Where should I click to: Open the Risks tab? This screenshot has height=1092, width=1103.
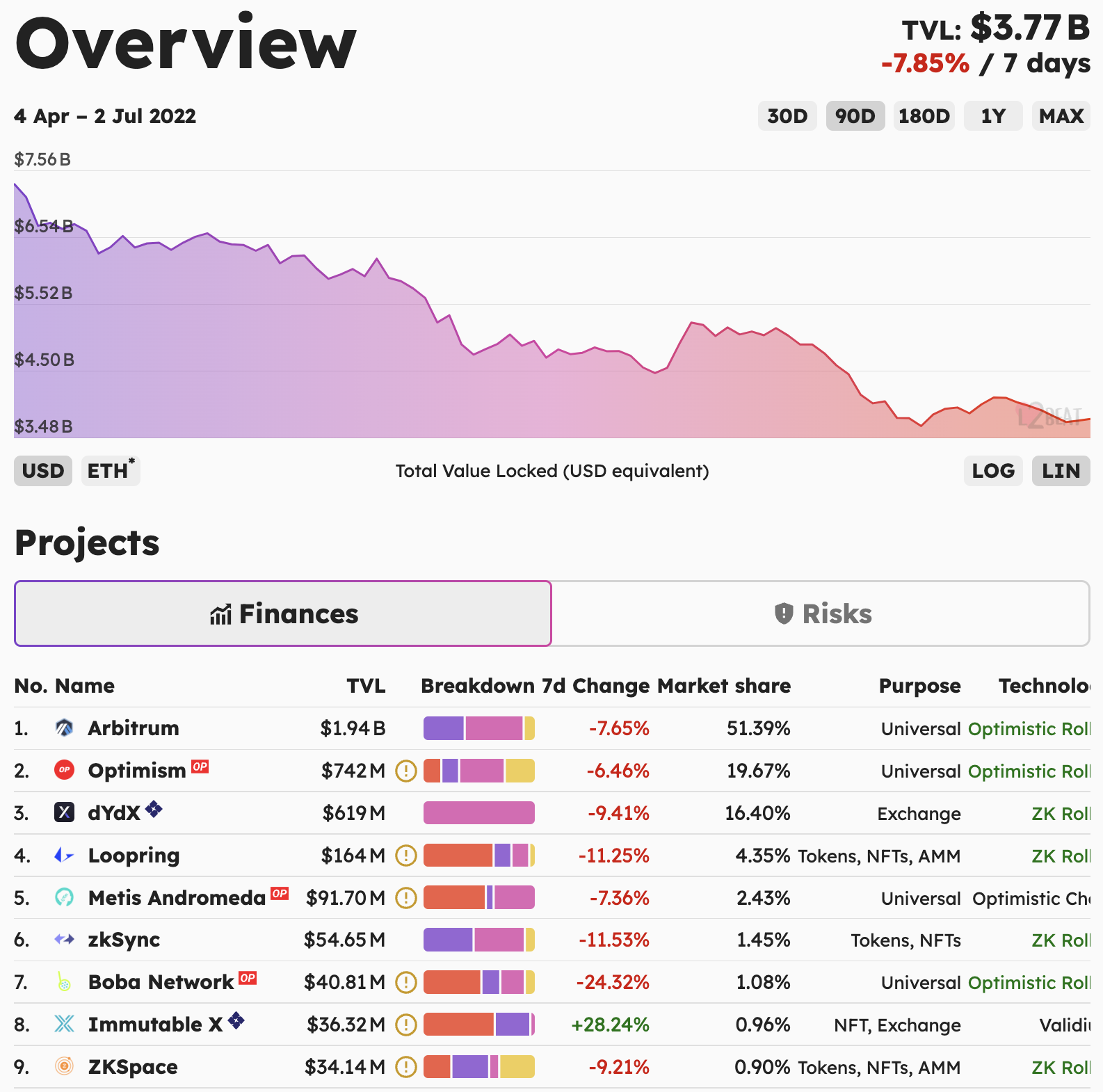point(821,613)
